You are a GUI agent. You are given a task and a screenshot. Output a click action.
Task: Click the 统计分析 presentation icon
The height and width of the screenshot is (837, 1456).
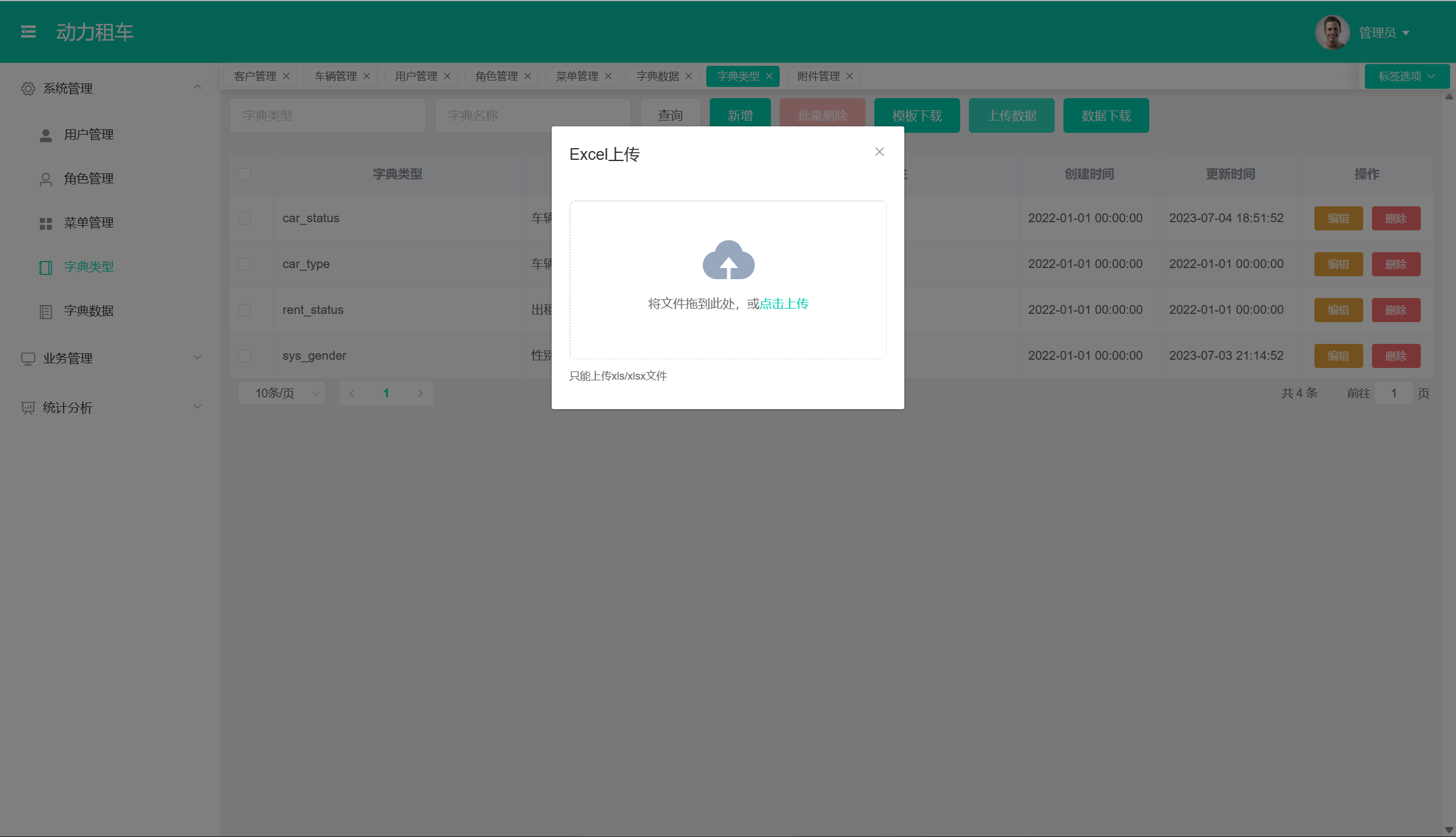tap(28, 408)
